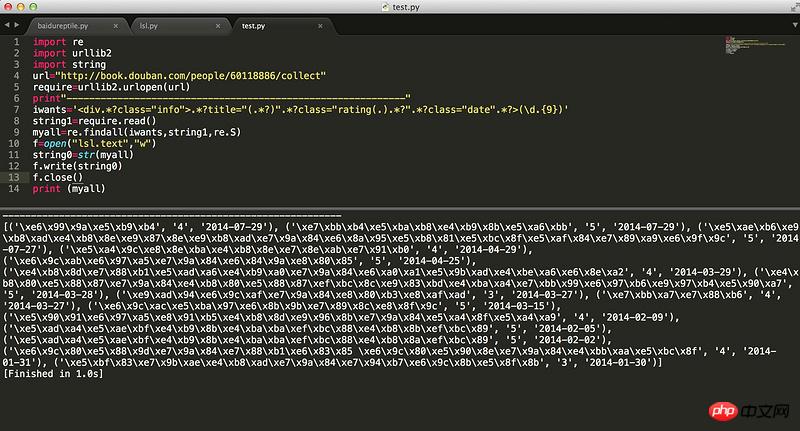800x431 pixels.
Task: Click line number 14 in gutter
Action: (x=14, y=189)
